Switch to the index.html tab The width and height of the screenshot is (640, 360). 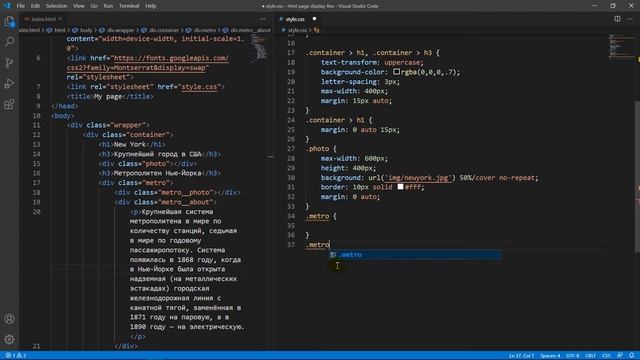click(43, 19)
